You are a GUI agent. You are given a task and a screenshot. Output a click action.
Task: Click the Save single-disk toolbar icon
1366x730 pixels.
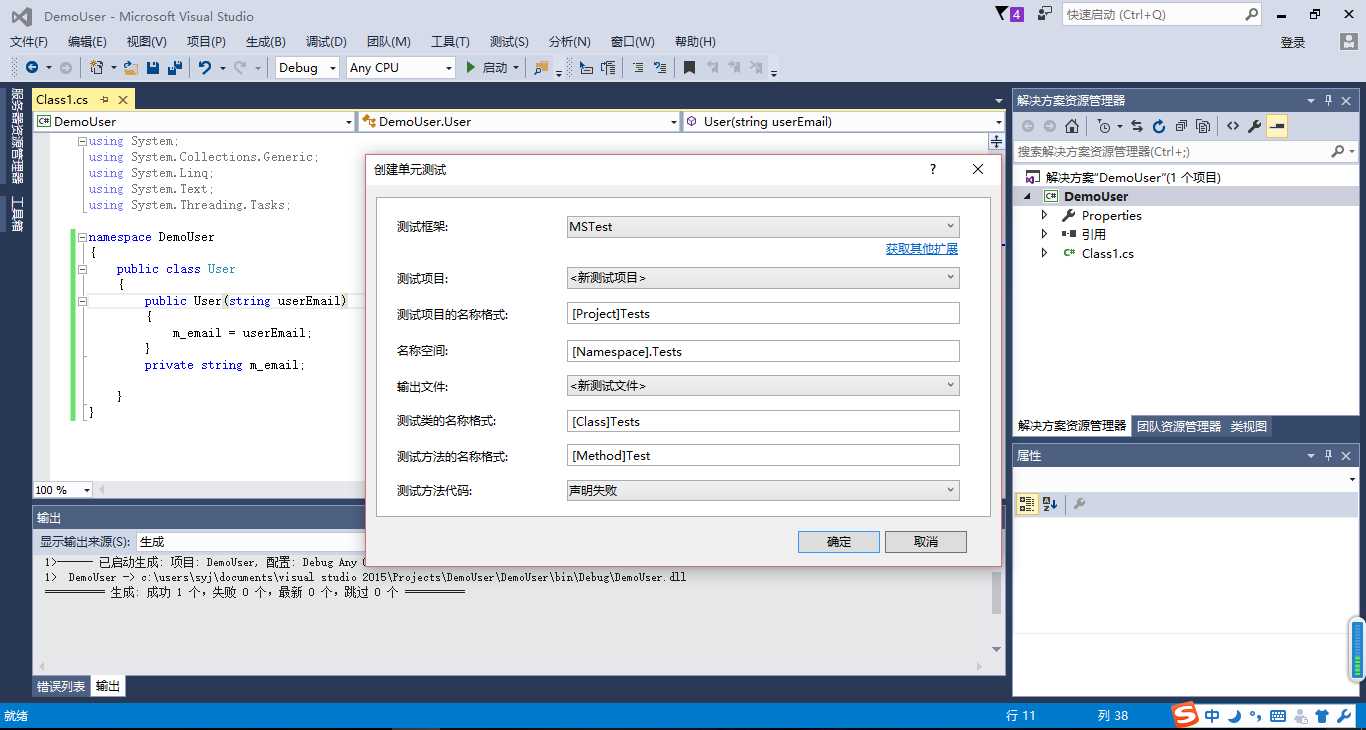(x=153, y=68)
